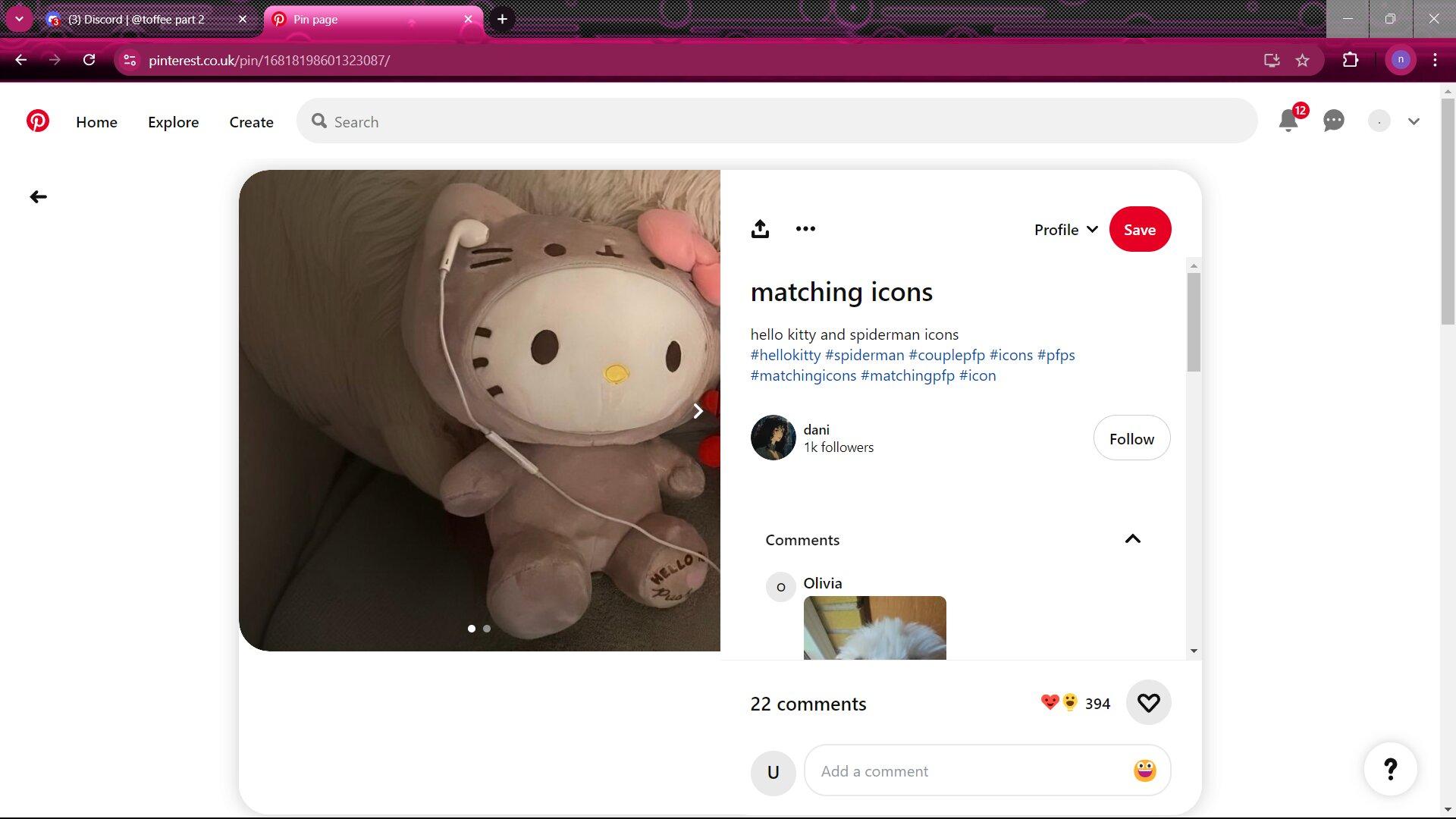Collapse the Comments section

tap(1132, 539)
